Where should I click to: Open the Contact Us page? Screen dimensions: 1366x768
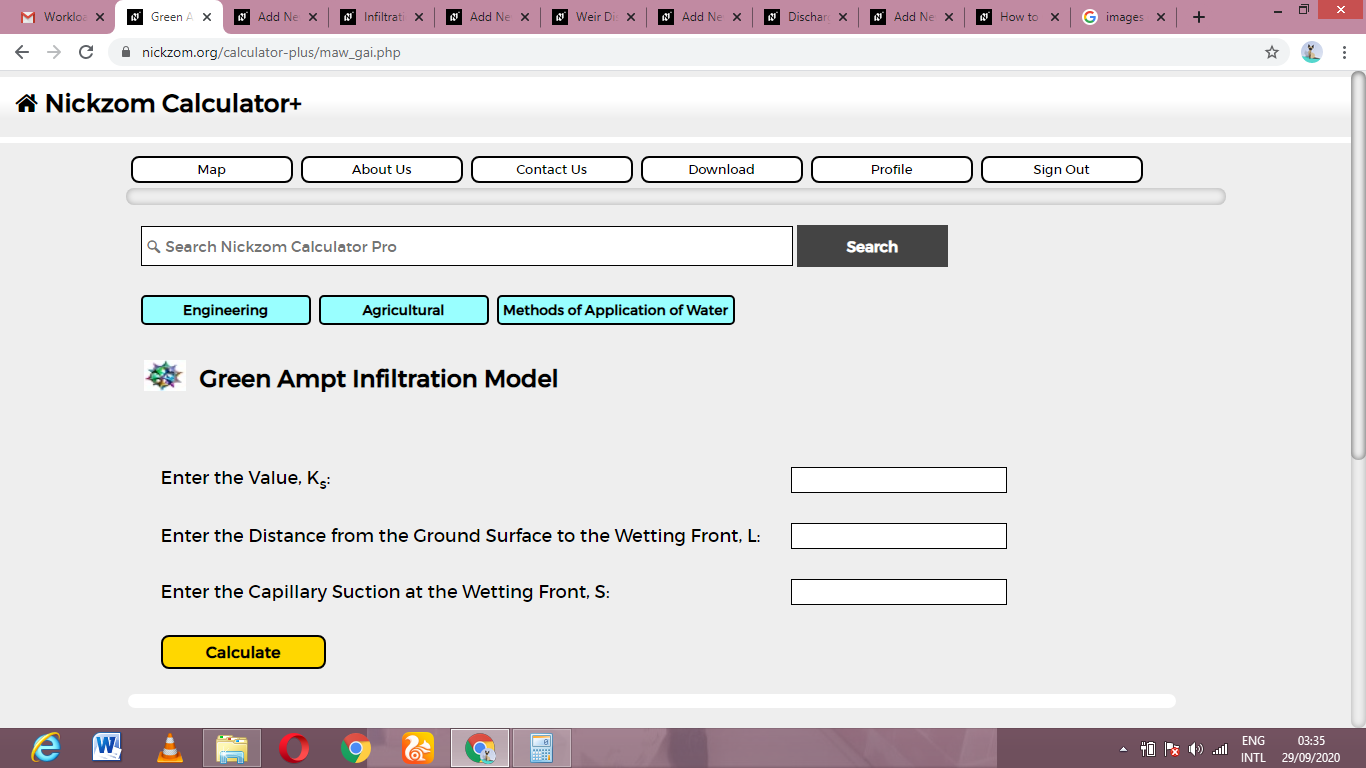click(552, 169)
